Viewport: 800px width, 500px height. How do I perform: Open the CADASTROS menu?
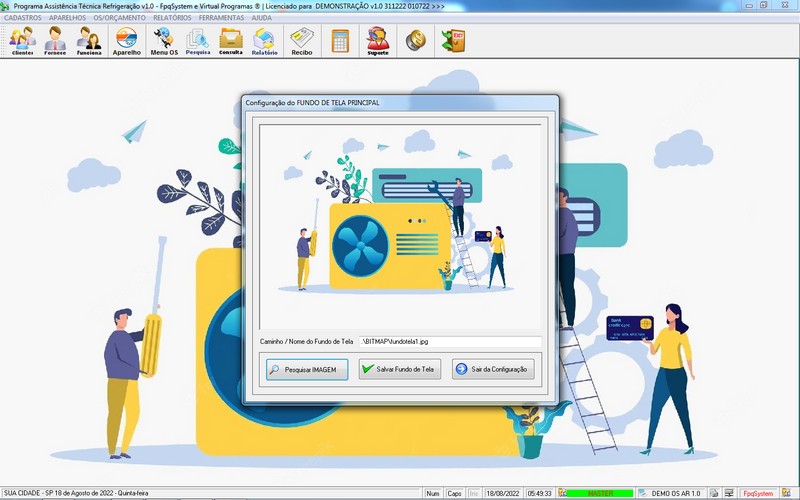tap(23, 18)
